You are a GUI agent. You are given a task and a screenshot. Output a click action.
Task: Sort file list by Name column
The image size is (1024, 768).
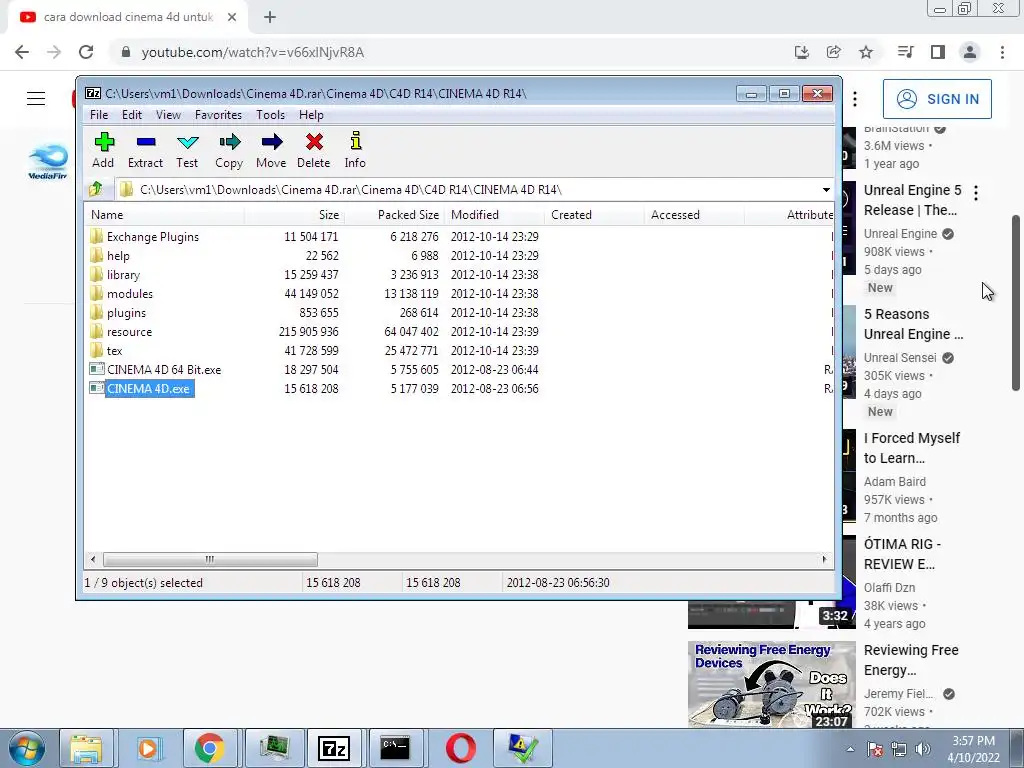(165, 215)
